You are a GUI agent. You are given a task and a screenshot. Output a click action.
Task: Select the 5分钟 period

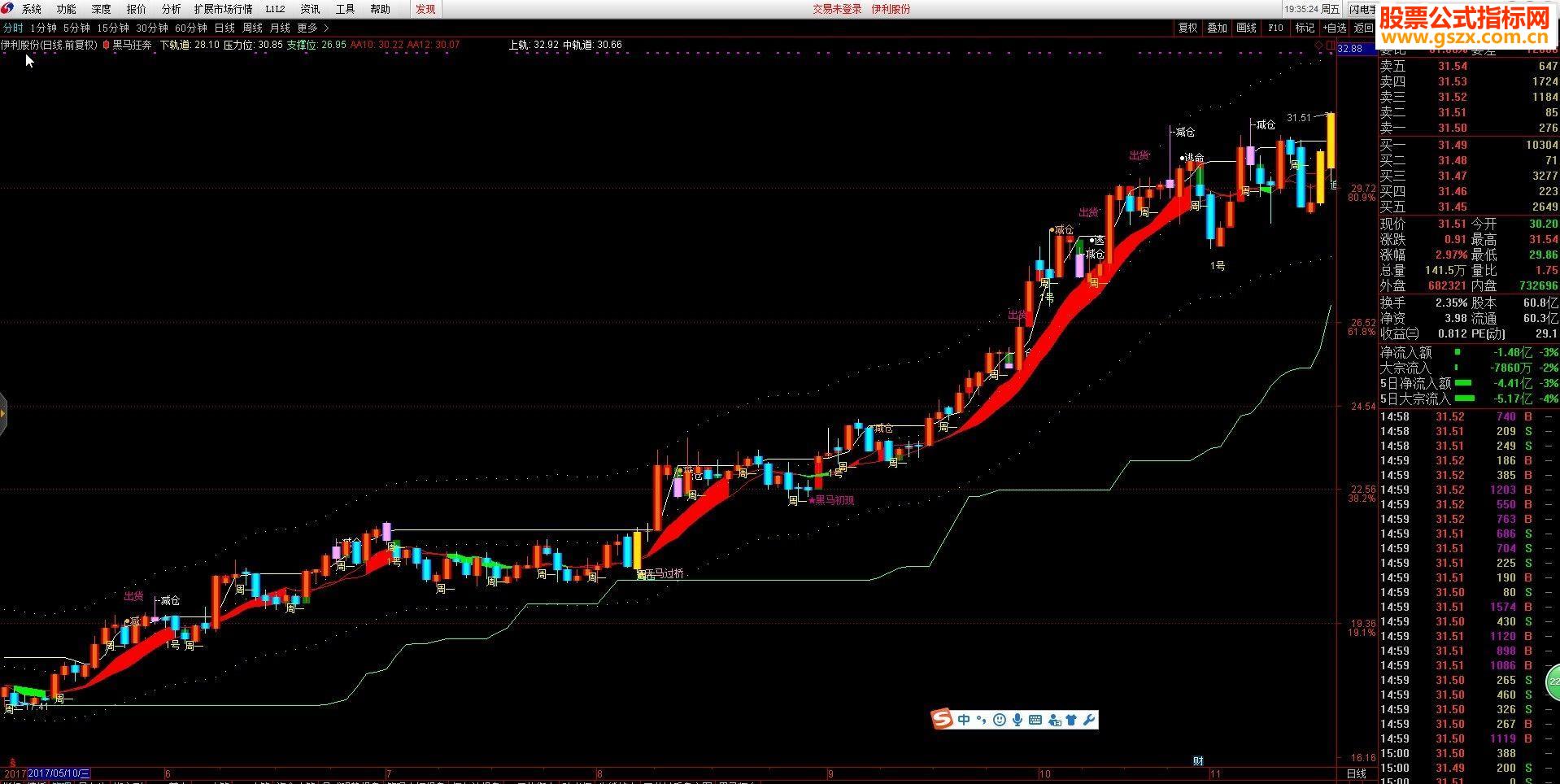coord(76,28)
